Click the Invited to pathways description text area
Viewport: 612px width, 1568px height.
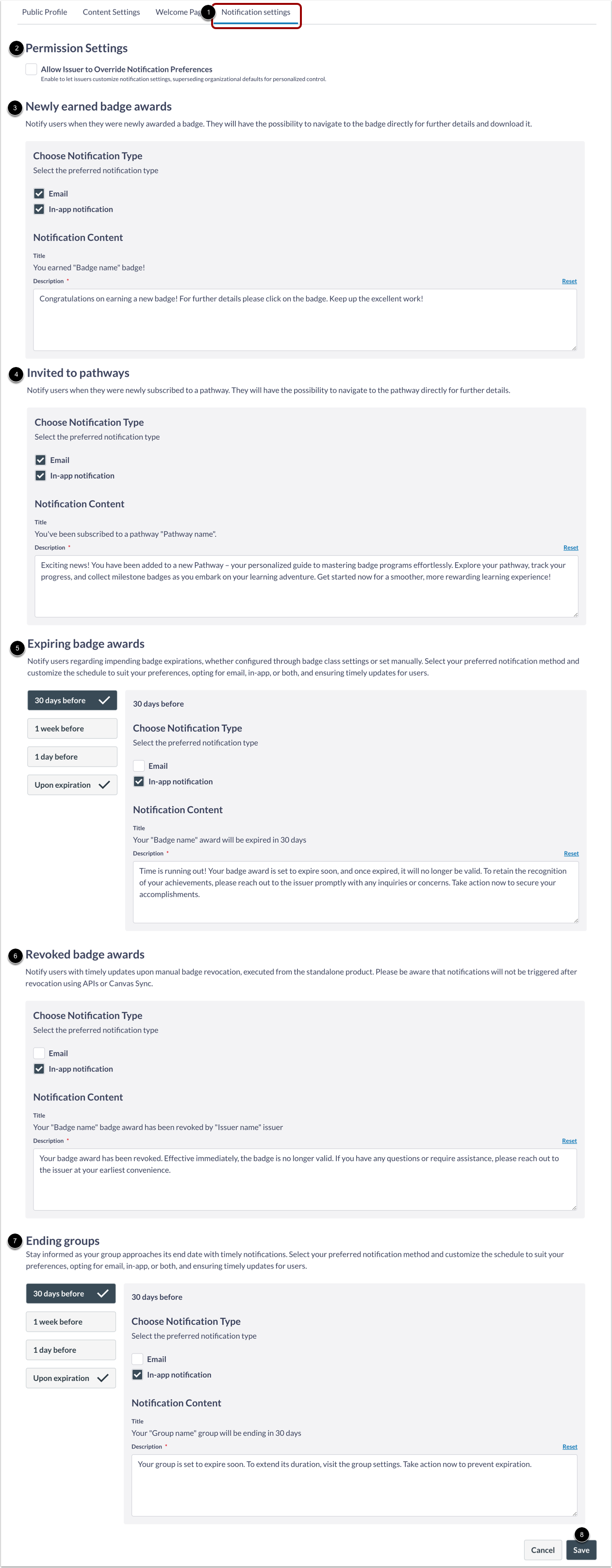tap(306, 585)
